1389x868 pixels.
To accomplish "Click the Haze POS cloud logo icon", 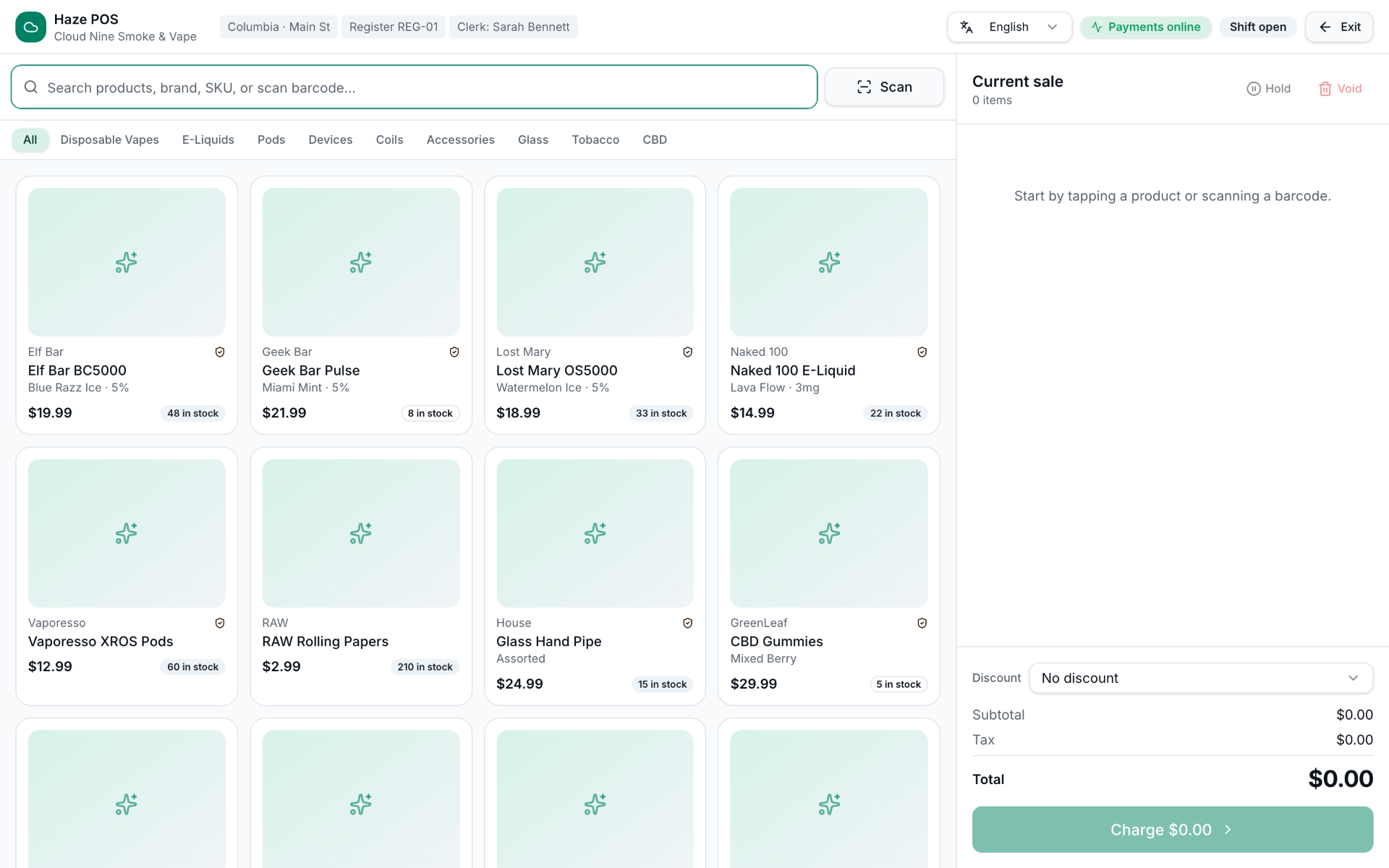I will pos(30,27).
